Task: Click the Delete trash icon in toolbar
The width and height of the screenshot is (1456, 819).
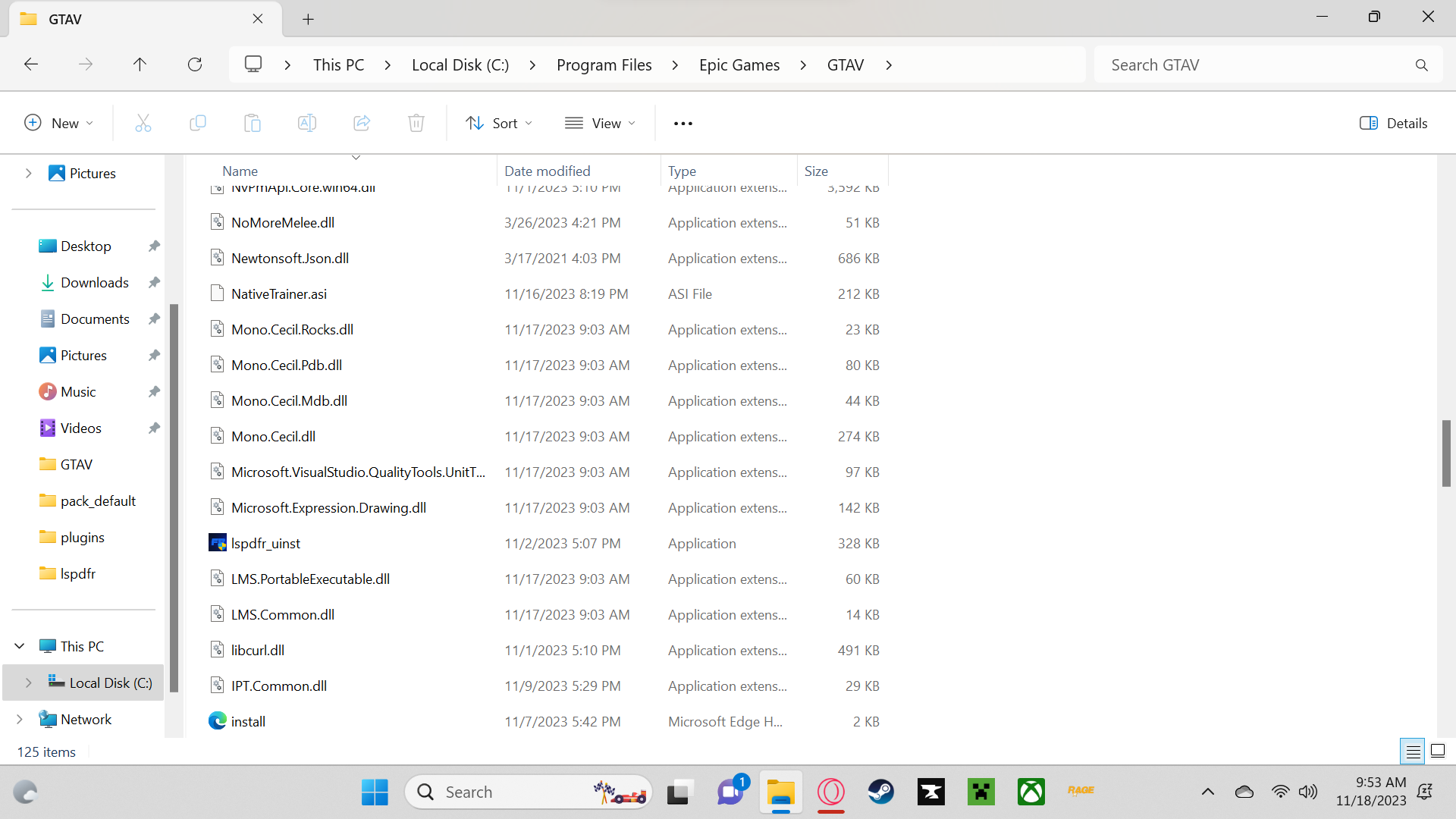Action: [416, 123]
